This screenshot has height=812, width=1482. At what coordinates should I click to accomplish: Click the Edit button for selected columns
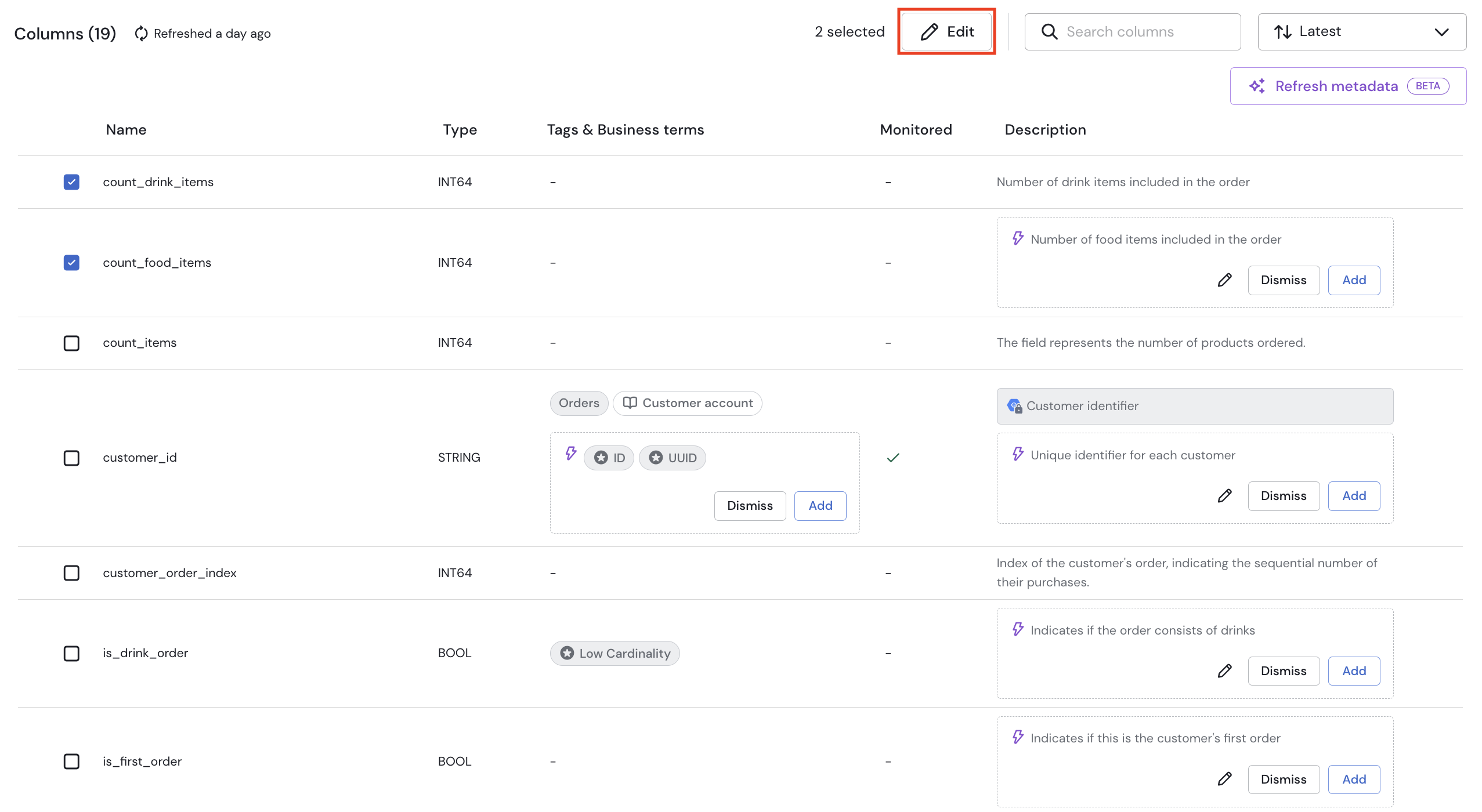[x=946, y=32]
